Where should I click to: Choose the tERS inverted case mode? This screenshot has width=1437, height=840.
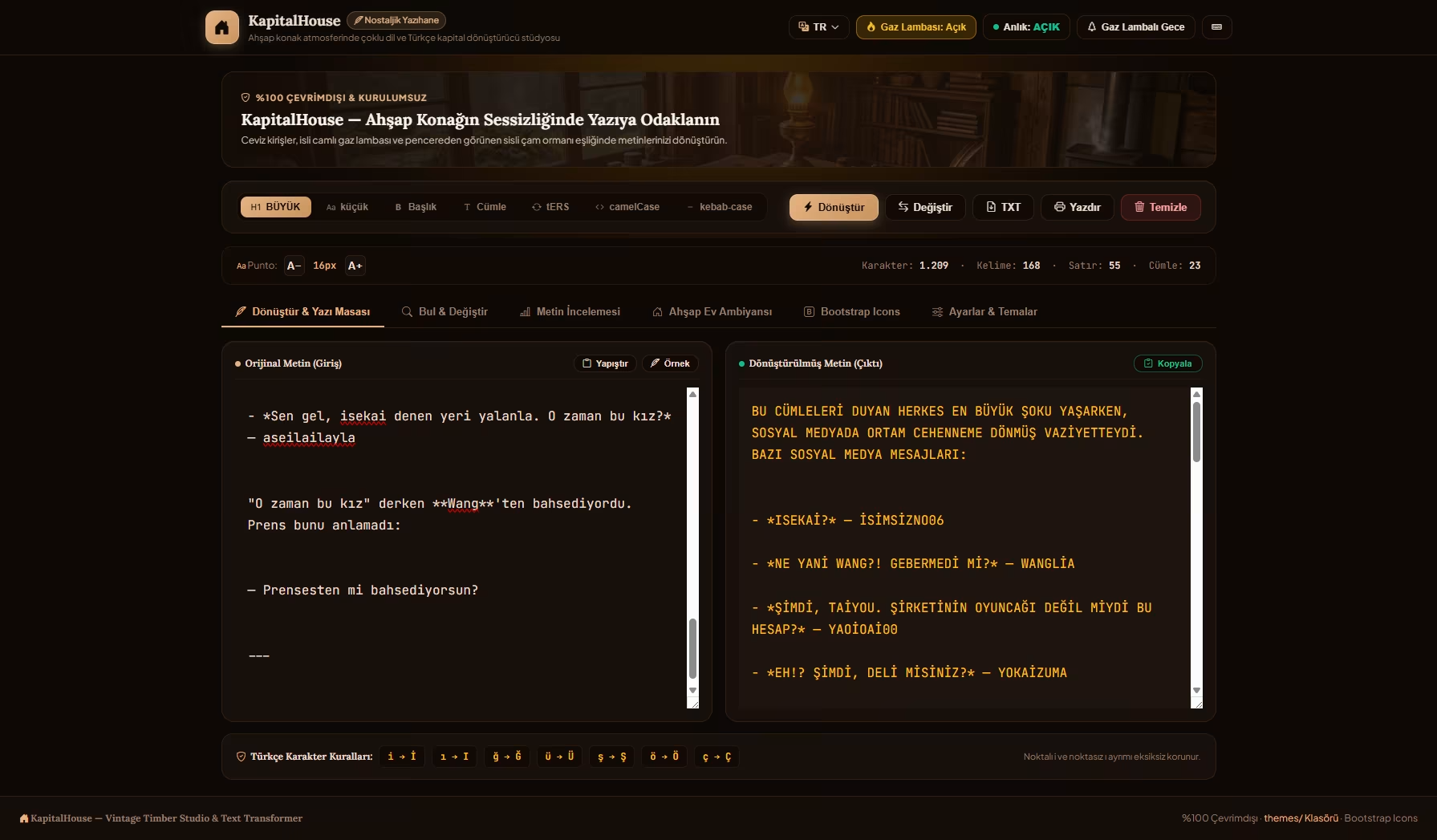coord(550,207)
